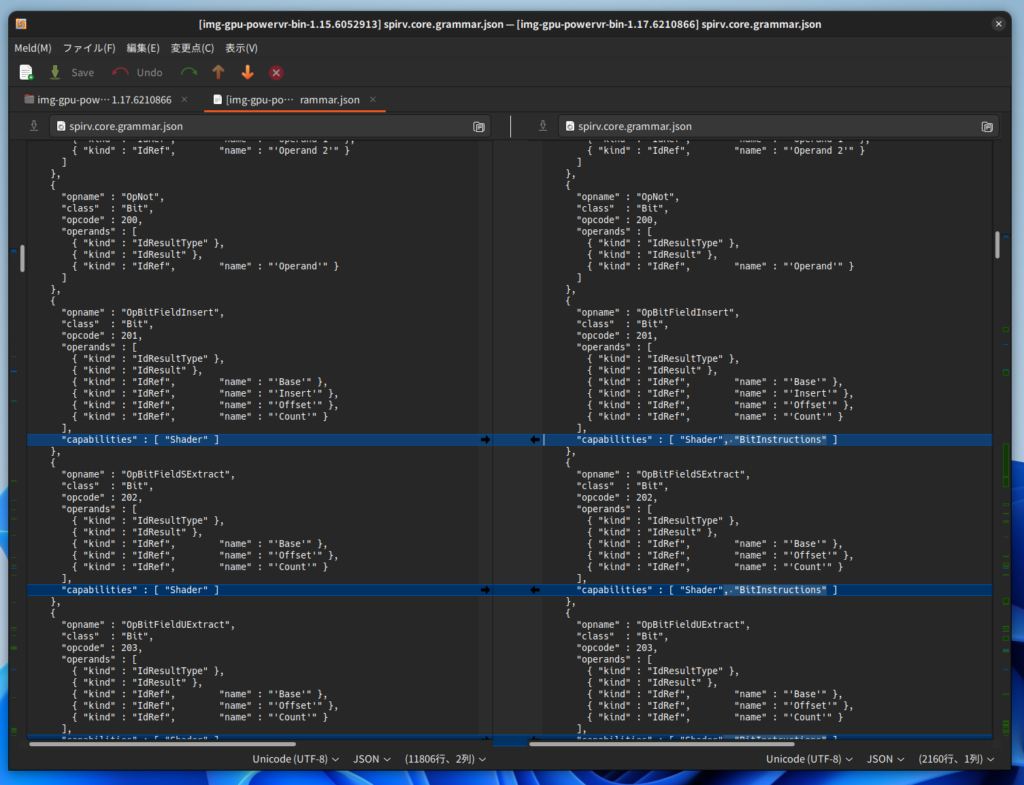
Task: Open left pane JSON syntax dropdown
Action: point(372,759)
